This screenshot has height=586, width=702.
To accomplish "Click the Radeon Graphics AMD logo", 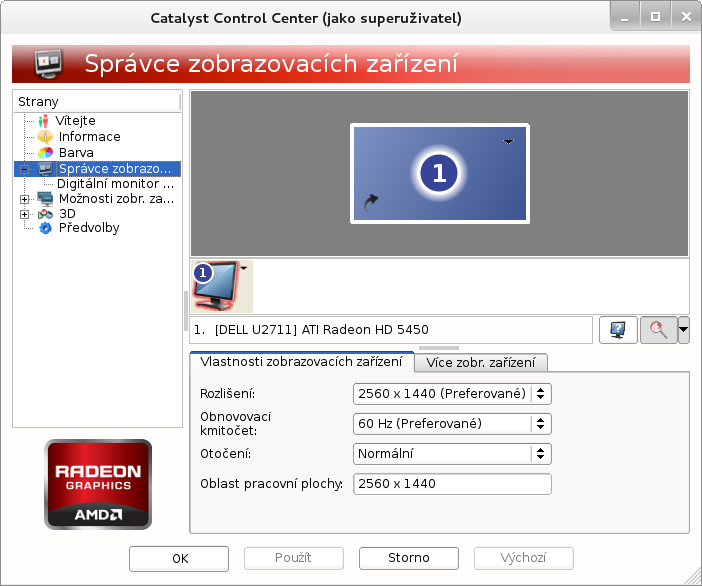I will tap(98, 484).
